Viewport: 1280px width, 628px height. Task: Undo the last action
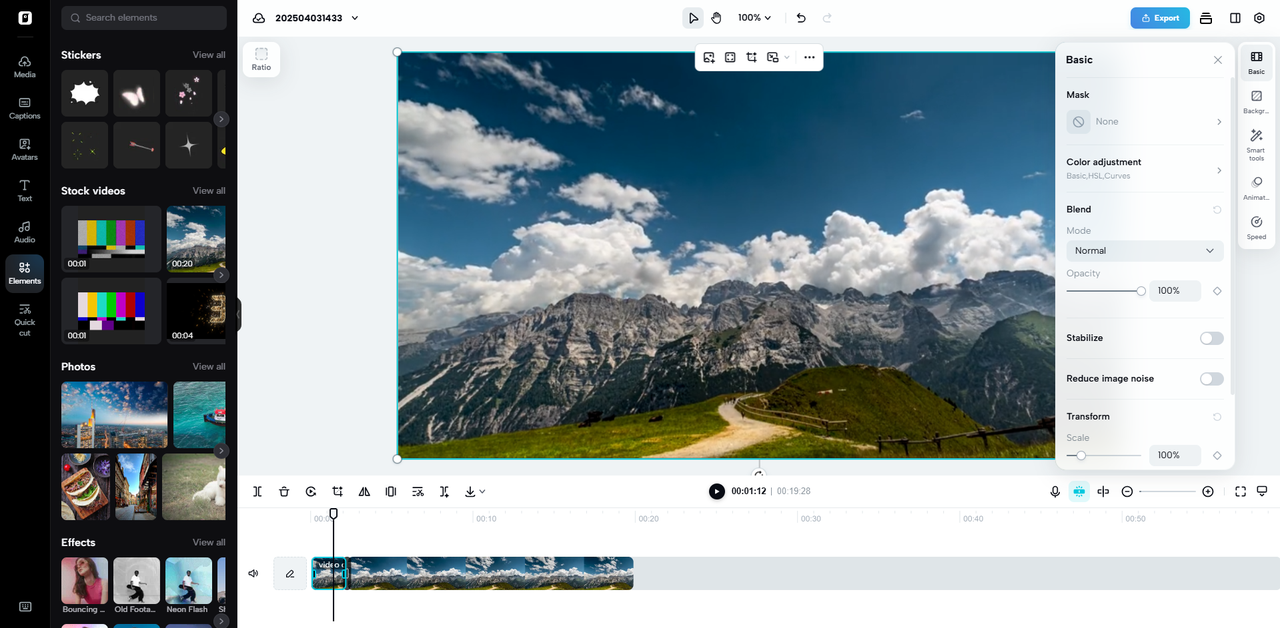click(x=801, y=18)
